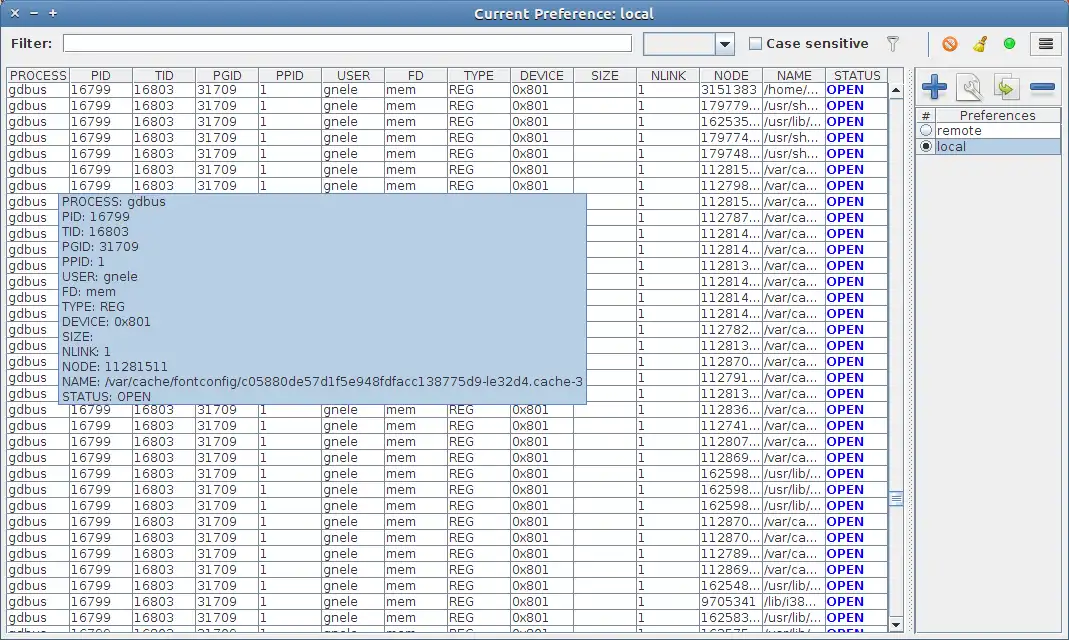Image resolution: width=1069 pixels, height=640 pixels.
Task: Click the broom icon to clear results
Action: point(979,44)
